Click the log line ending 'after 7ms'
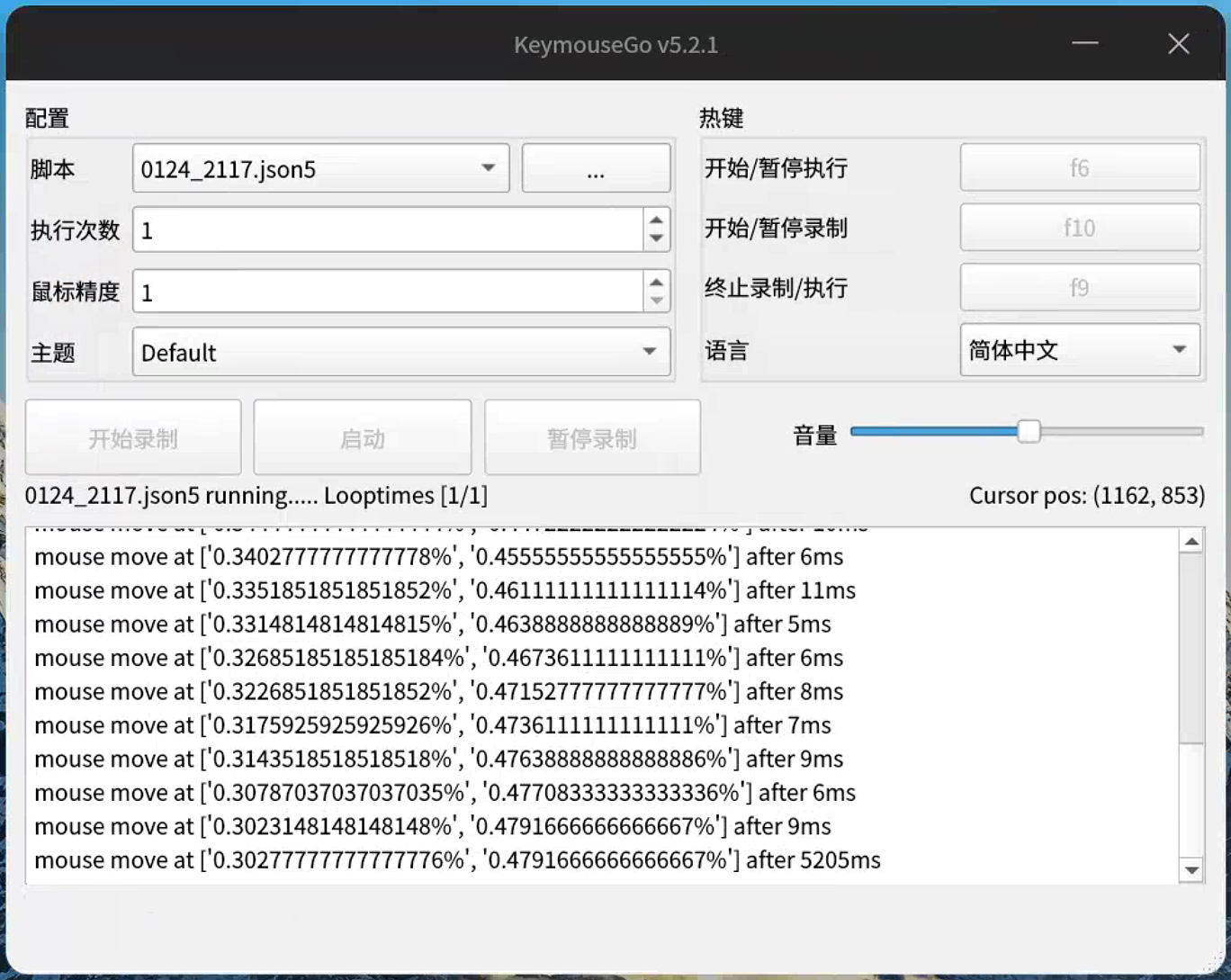The image size is (1231, 980). (x=433, y=725)
